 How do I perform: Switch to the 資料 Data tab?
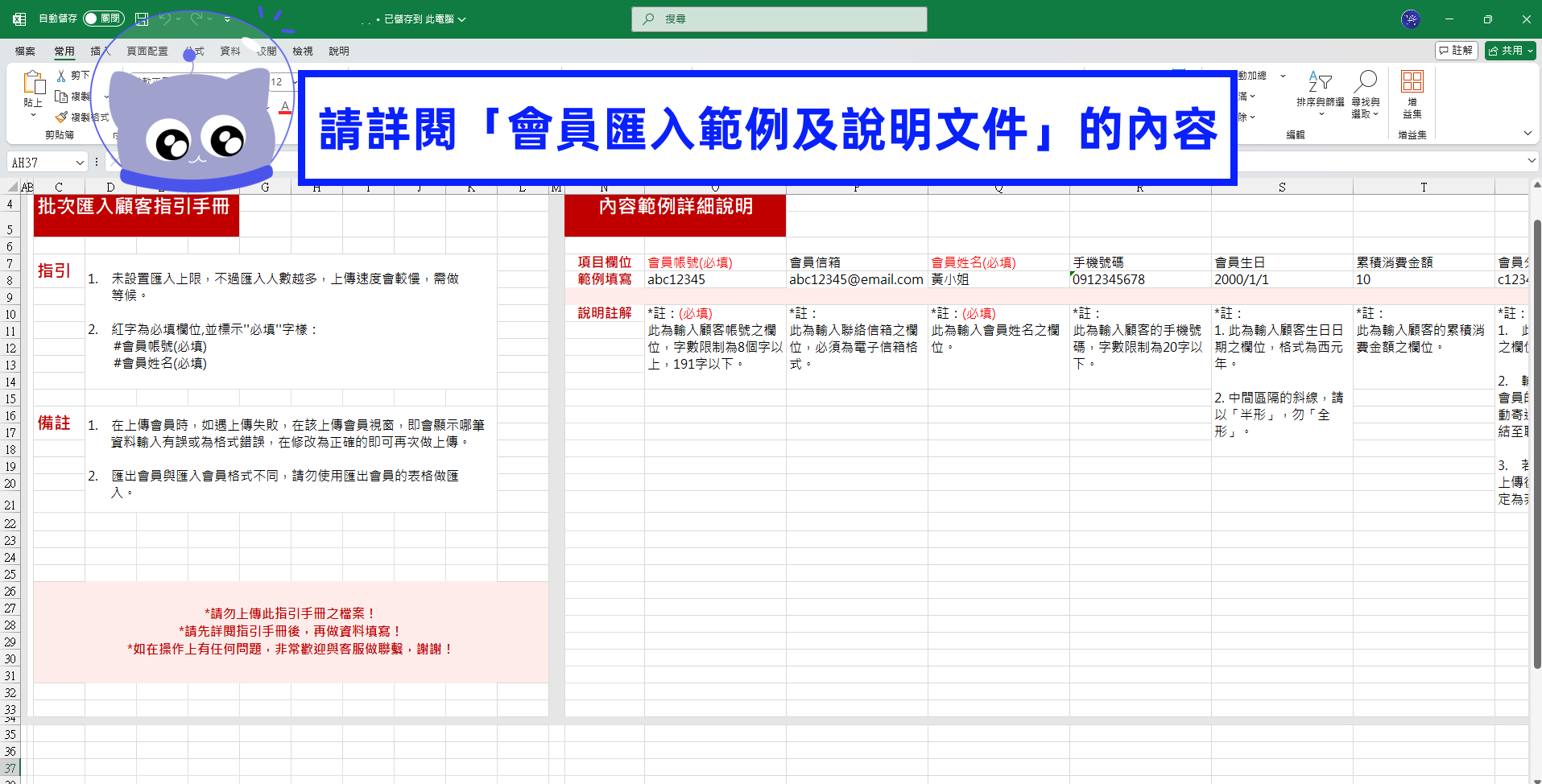pyautogui.click(x=230, y=51)
